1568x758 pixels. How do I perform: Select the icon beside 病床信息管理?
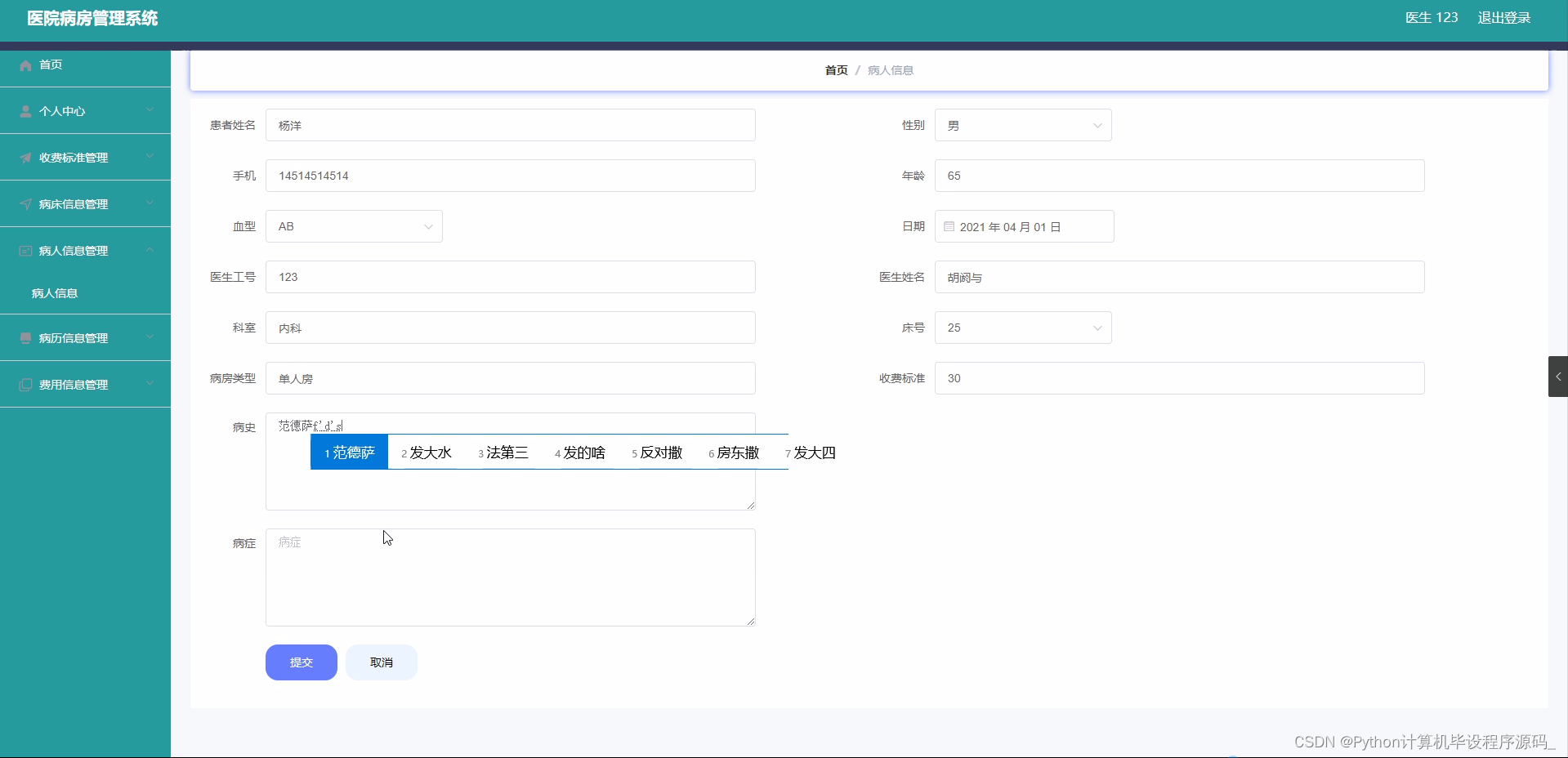[24, 203]
